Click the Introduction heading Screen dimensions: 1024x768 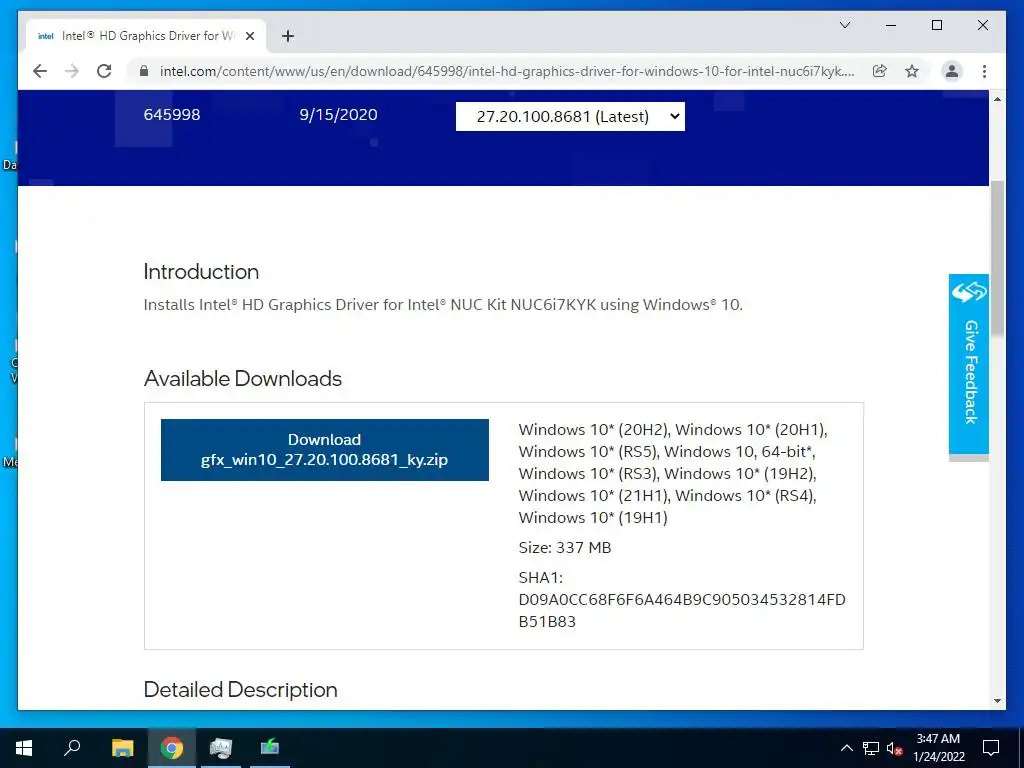point(201,272)
